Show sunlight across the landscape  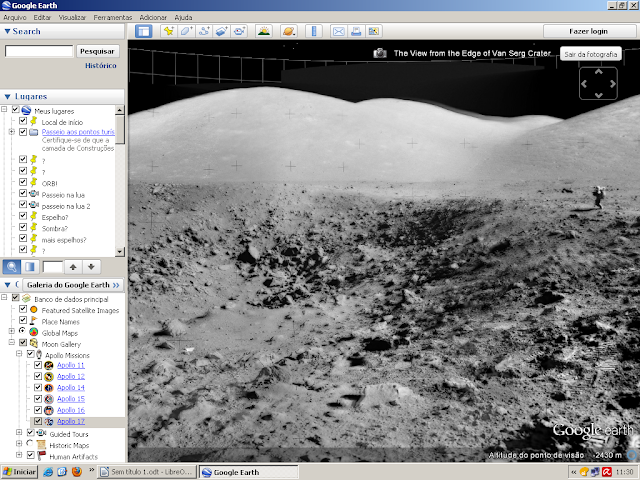[264, 31]
